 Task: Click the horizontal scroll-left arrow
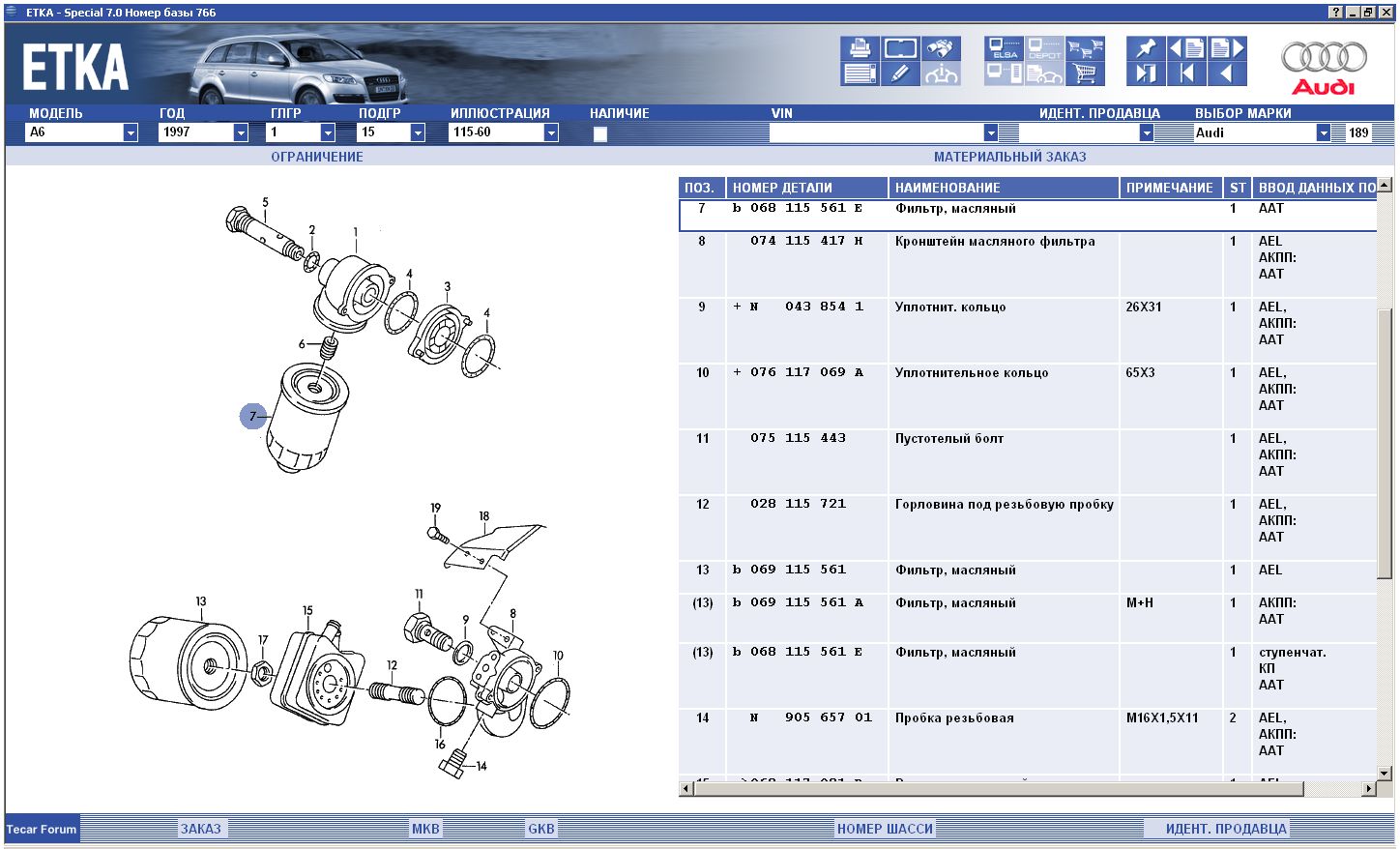click(x=686, y=789)
